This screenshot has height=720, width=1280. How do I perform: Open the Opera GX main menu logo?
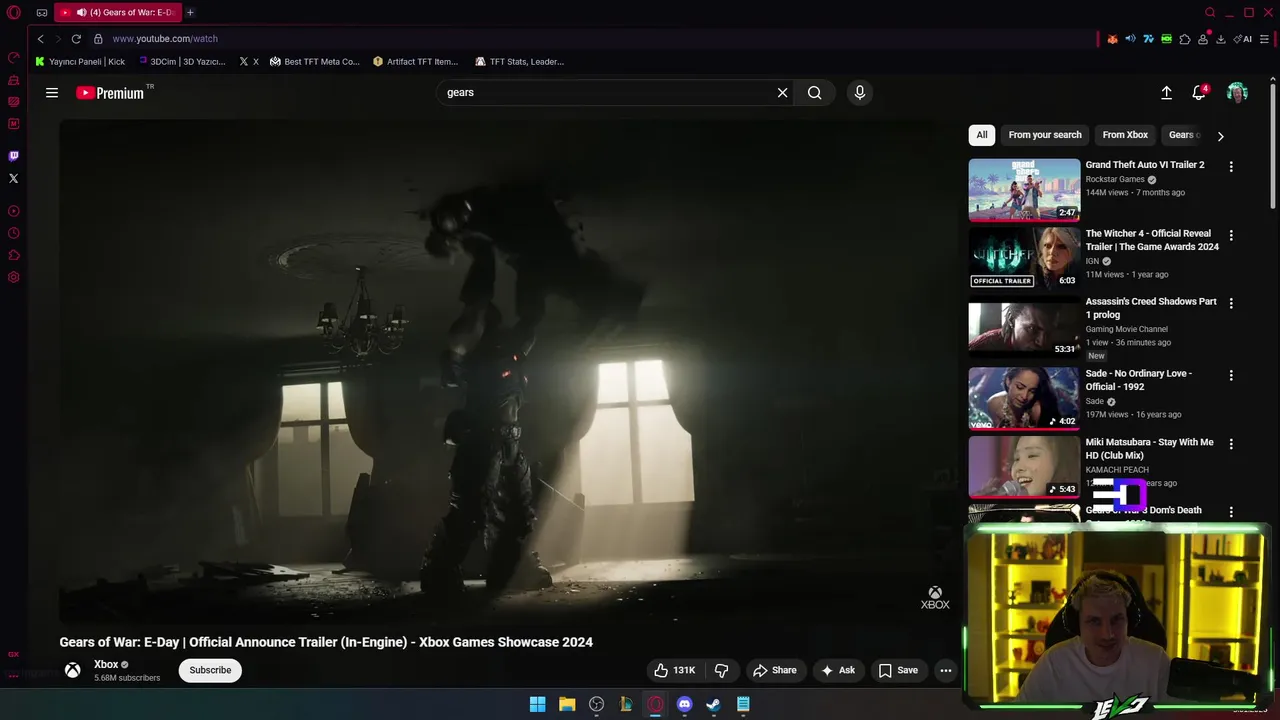tap(14, 13)
